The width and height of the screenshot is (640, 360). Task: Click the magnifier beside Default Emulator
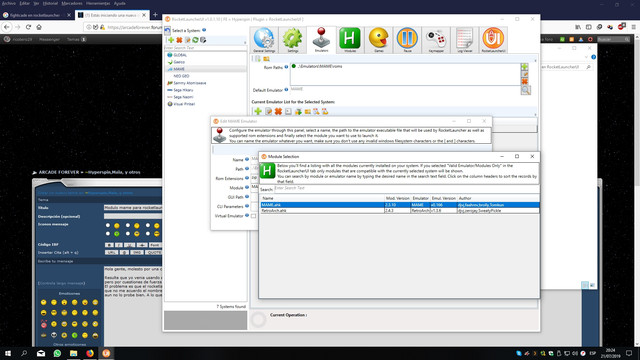[525, 90]
